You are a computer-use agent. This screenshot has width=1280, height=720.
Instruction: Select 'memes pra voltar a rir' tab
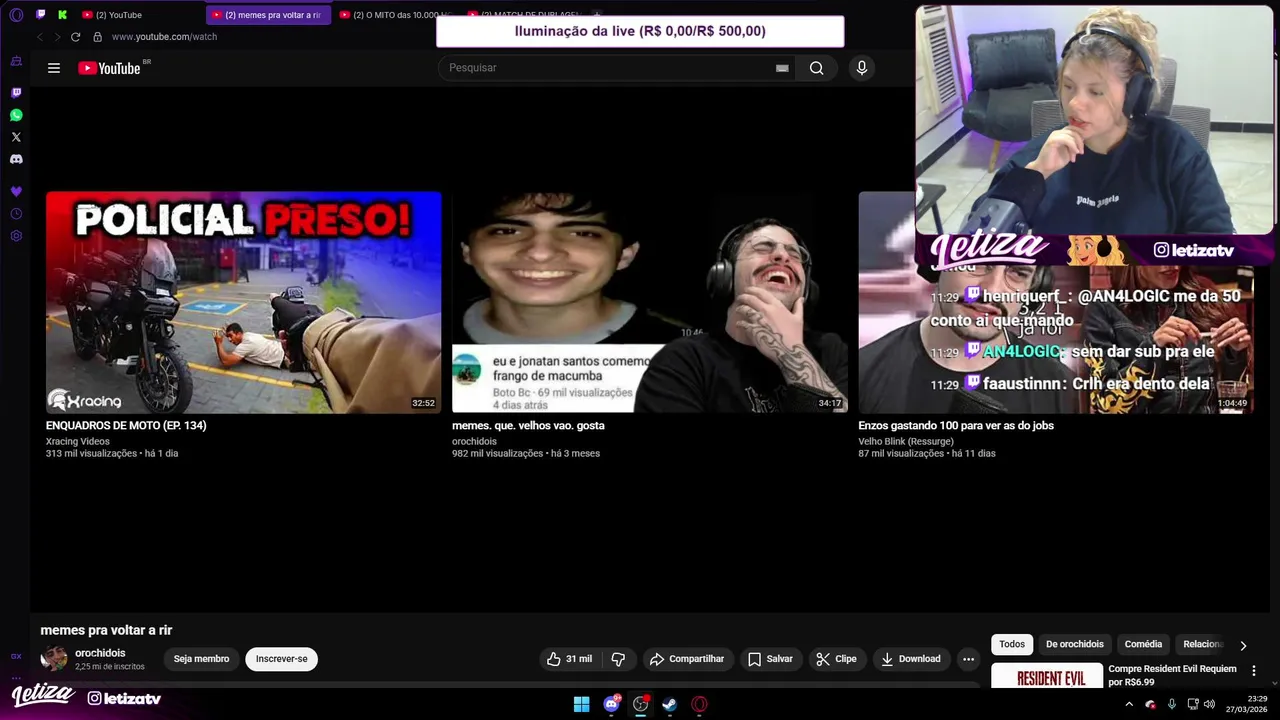pos(267,15)
